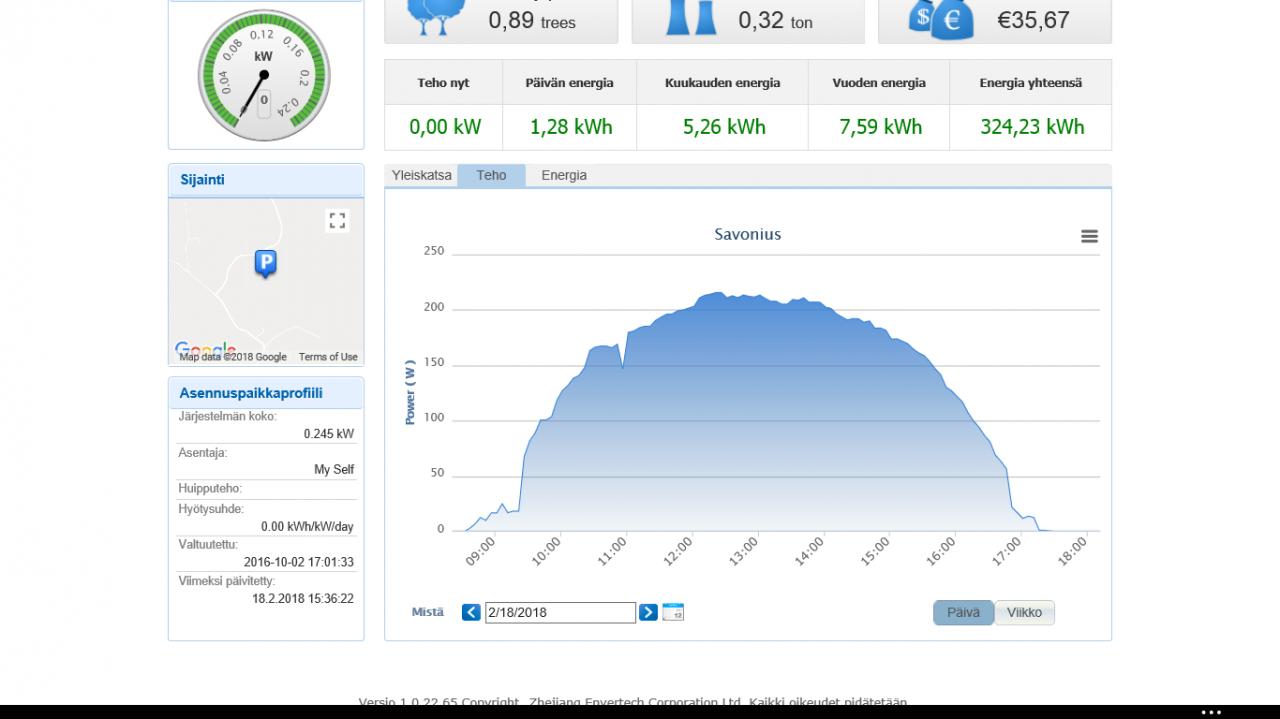Image resolution: width=1280 pixels, height=719 pixels.
Task: Click the trees planted icon
Action: pyautogui.click(x=436, y=18)
